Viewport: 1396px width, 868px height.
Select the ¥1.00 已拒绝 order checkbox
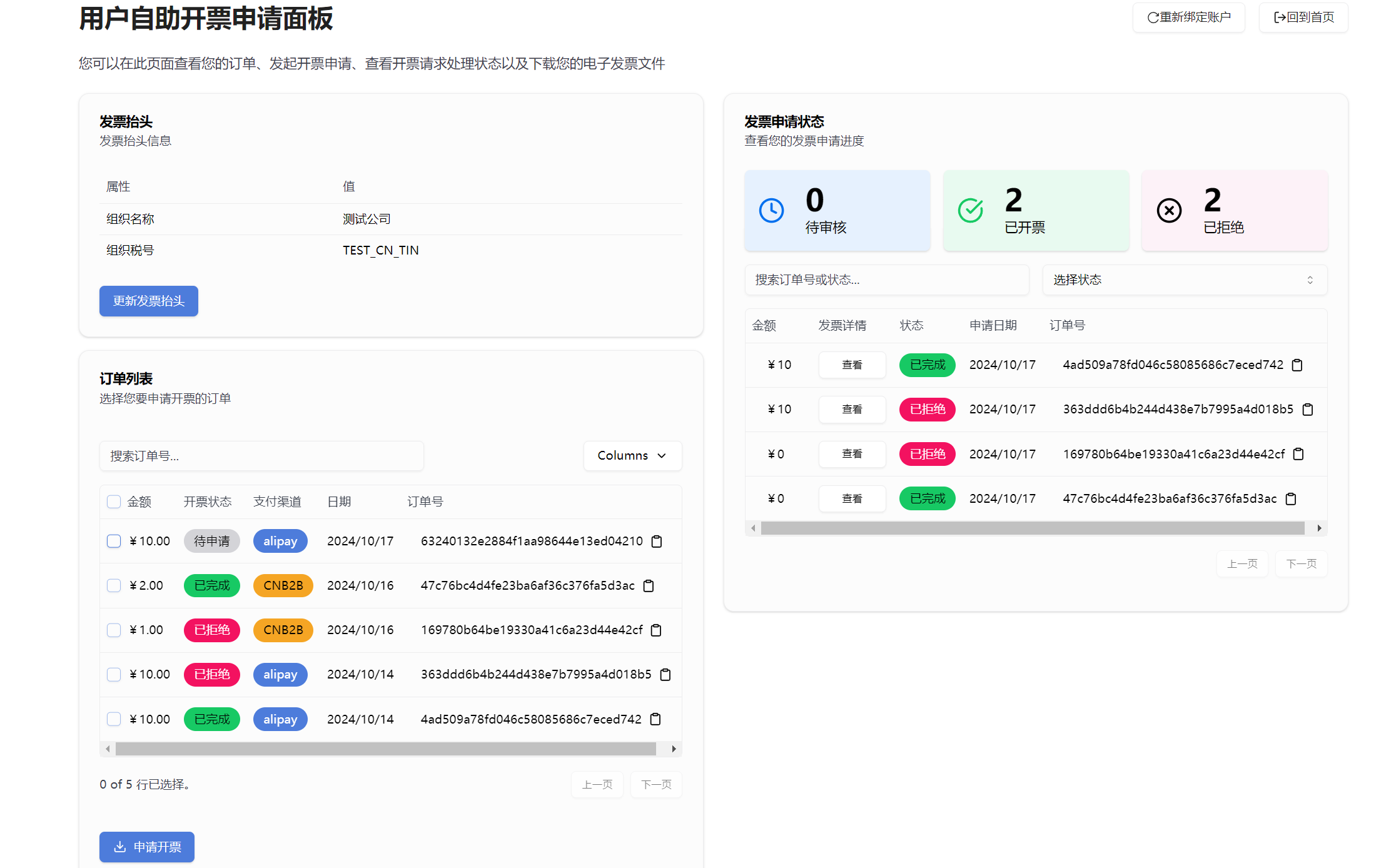(114, 630)
